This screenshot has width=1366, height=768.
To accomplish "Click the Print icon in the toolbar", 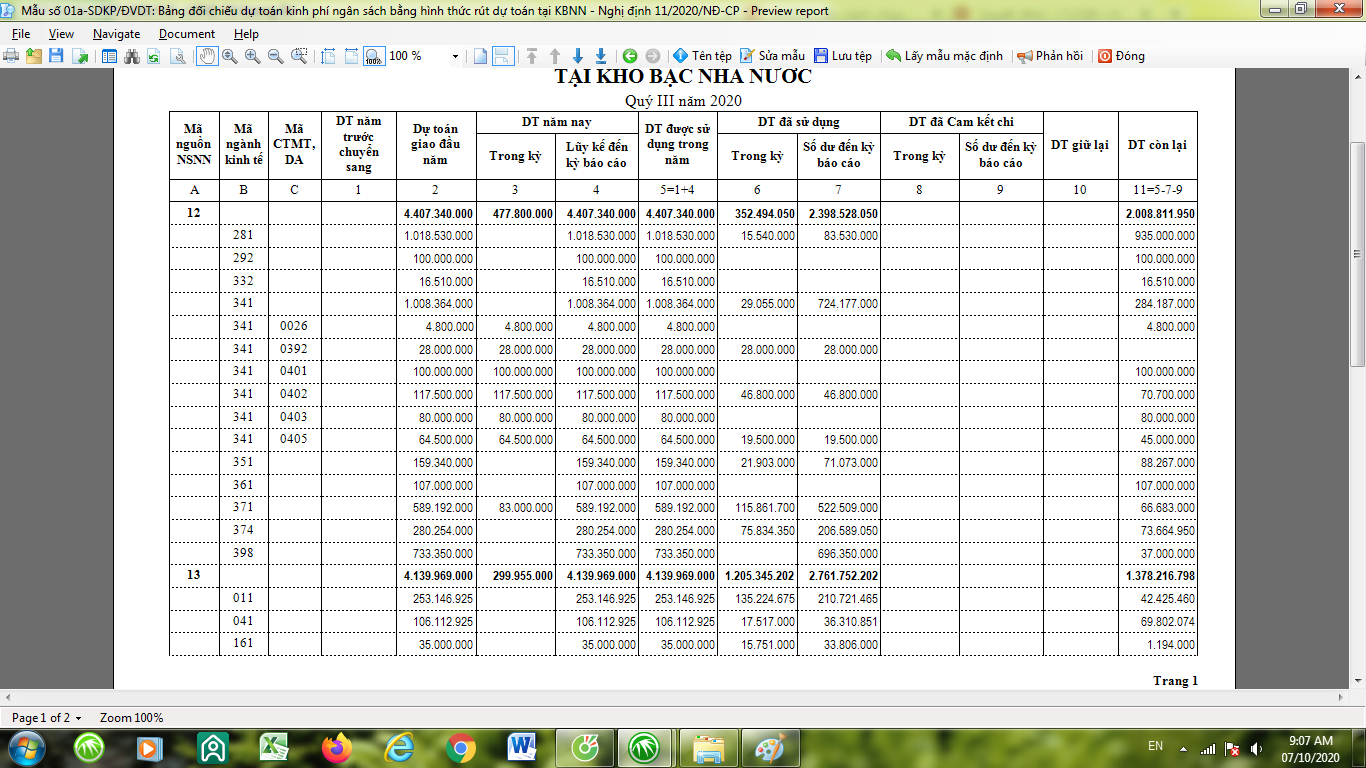I will pyautogui.click(x=13, y=56).
